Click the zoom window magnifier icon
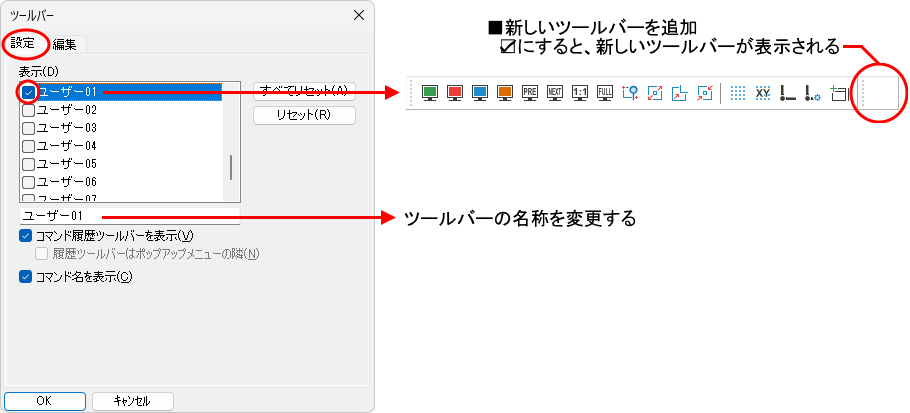The height and width of the screenshot is (413, 910). pos(630,93)
